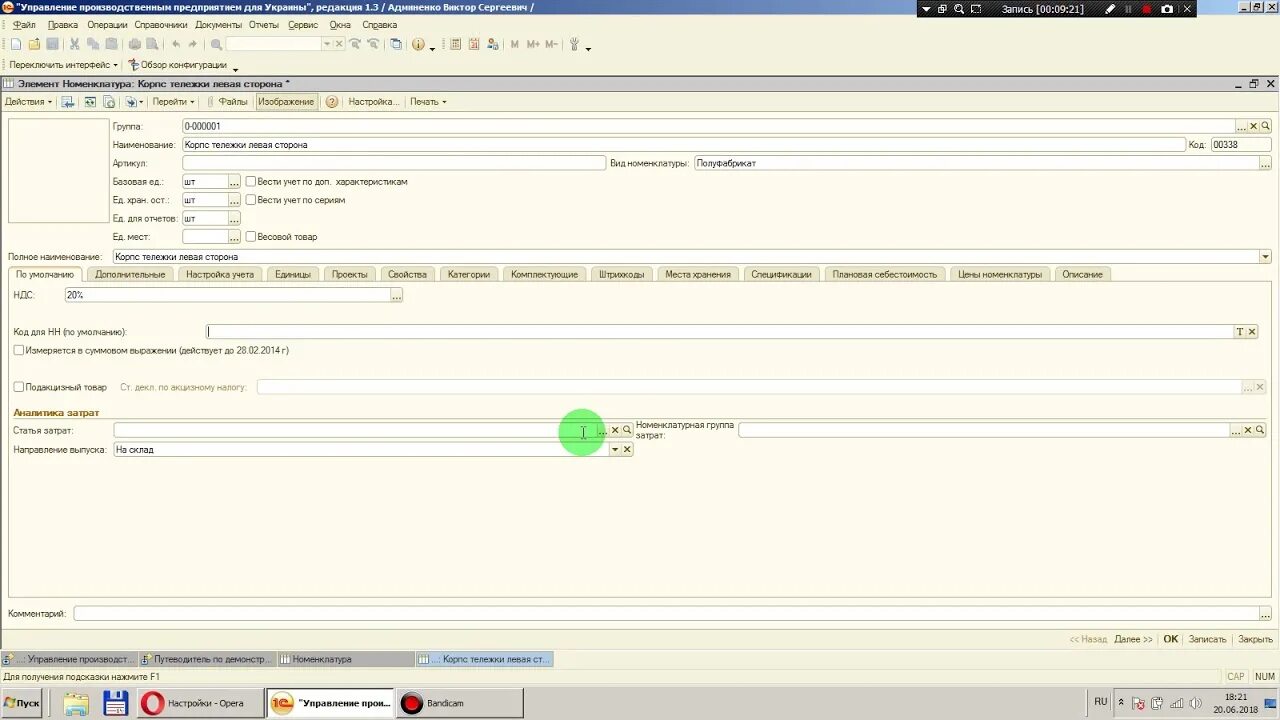Click into the Артикул input field
1280x720 pixels.
point(394,163)
